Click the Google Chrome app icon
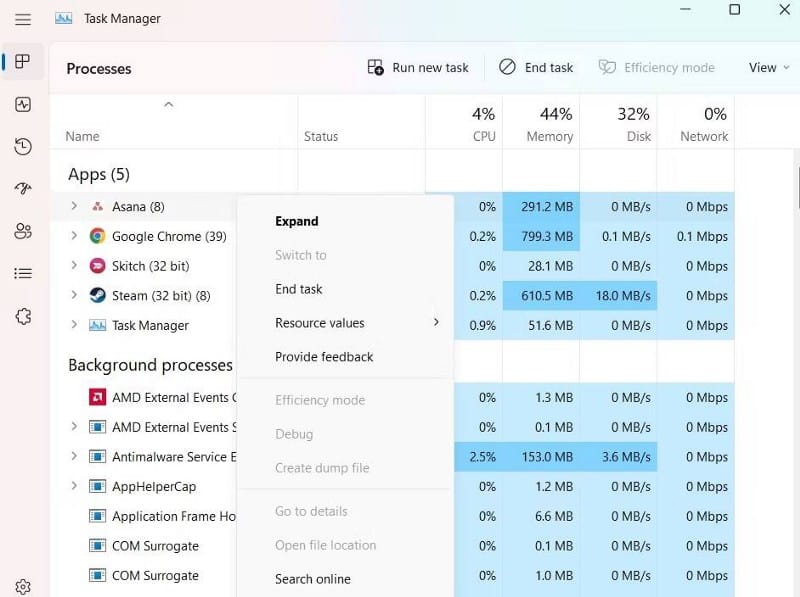 [x=97, y=236]
